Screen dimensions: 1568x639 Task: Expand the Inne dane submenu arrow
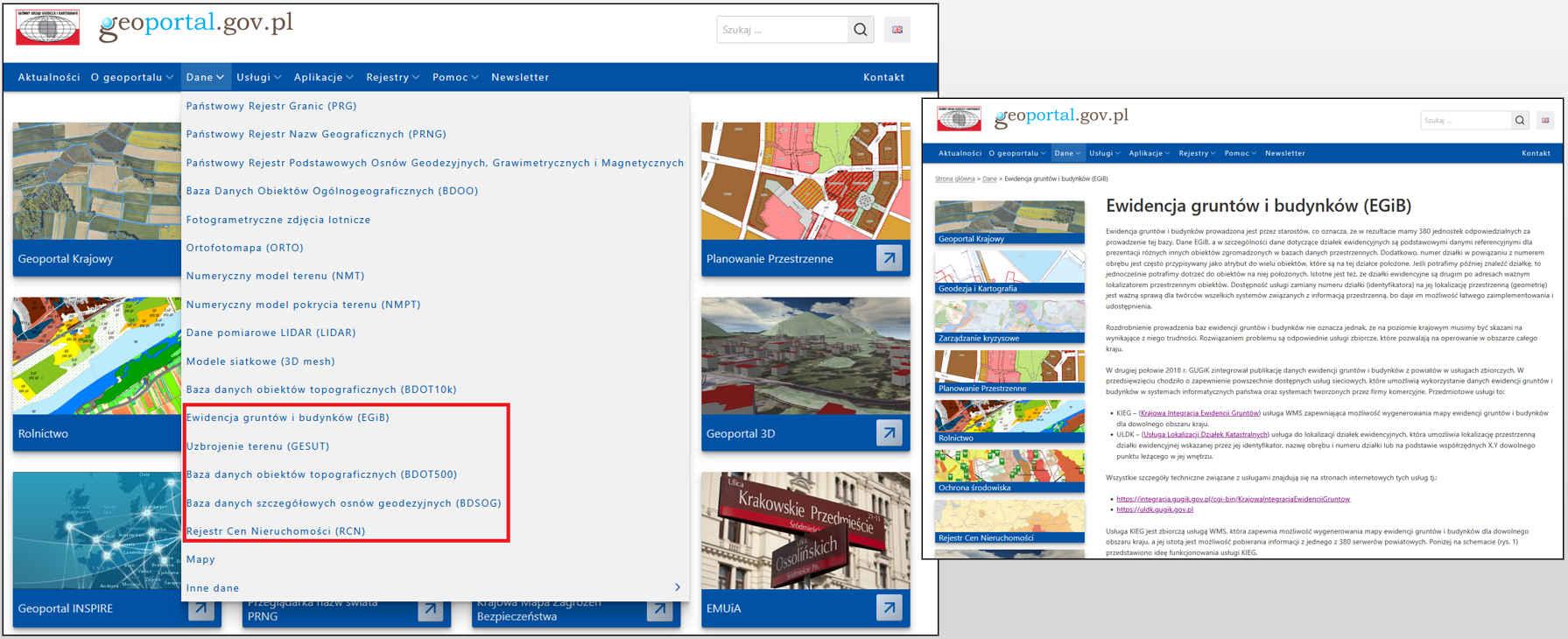tap(677, 587)
